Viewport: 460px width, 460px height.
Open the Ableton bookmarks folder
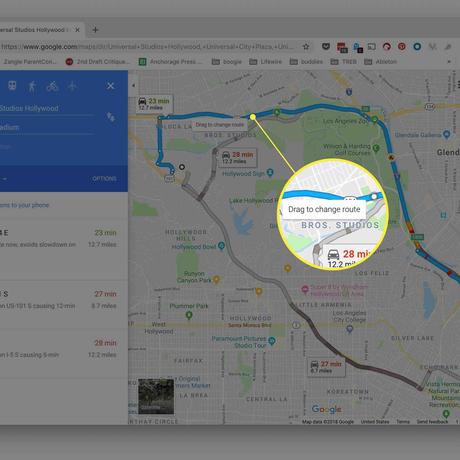[380, 62]
